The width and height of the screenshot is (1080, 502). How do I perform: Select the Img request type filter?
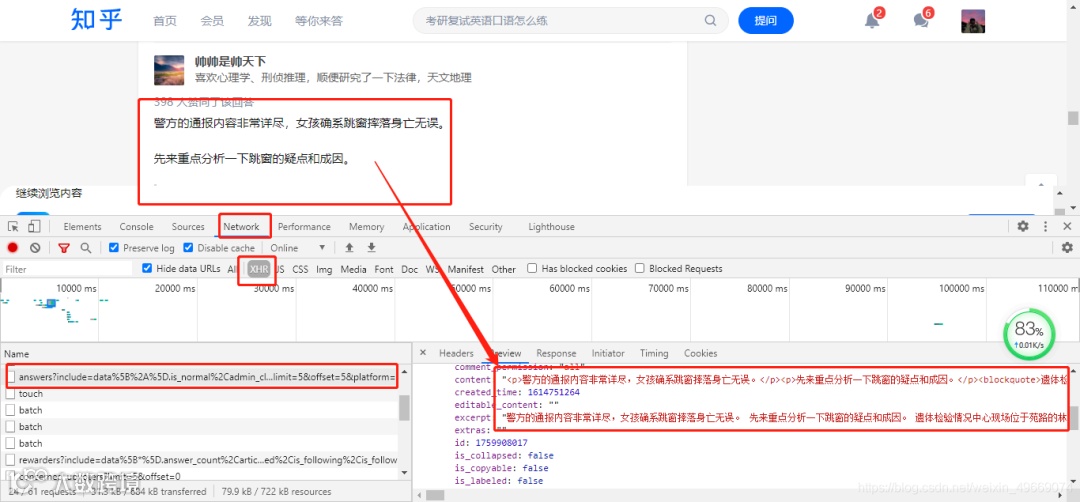[x=324, y=269]
